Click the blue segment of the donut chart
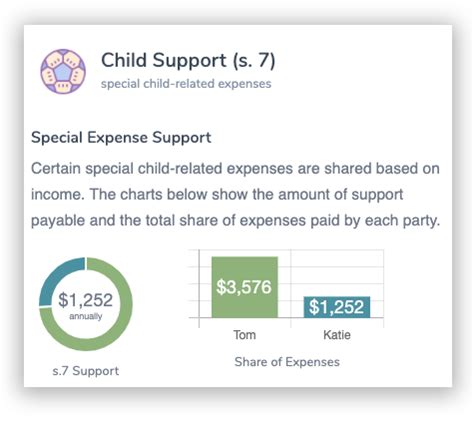The image size is (474, 423). coord(57,276)
